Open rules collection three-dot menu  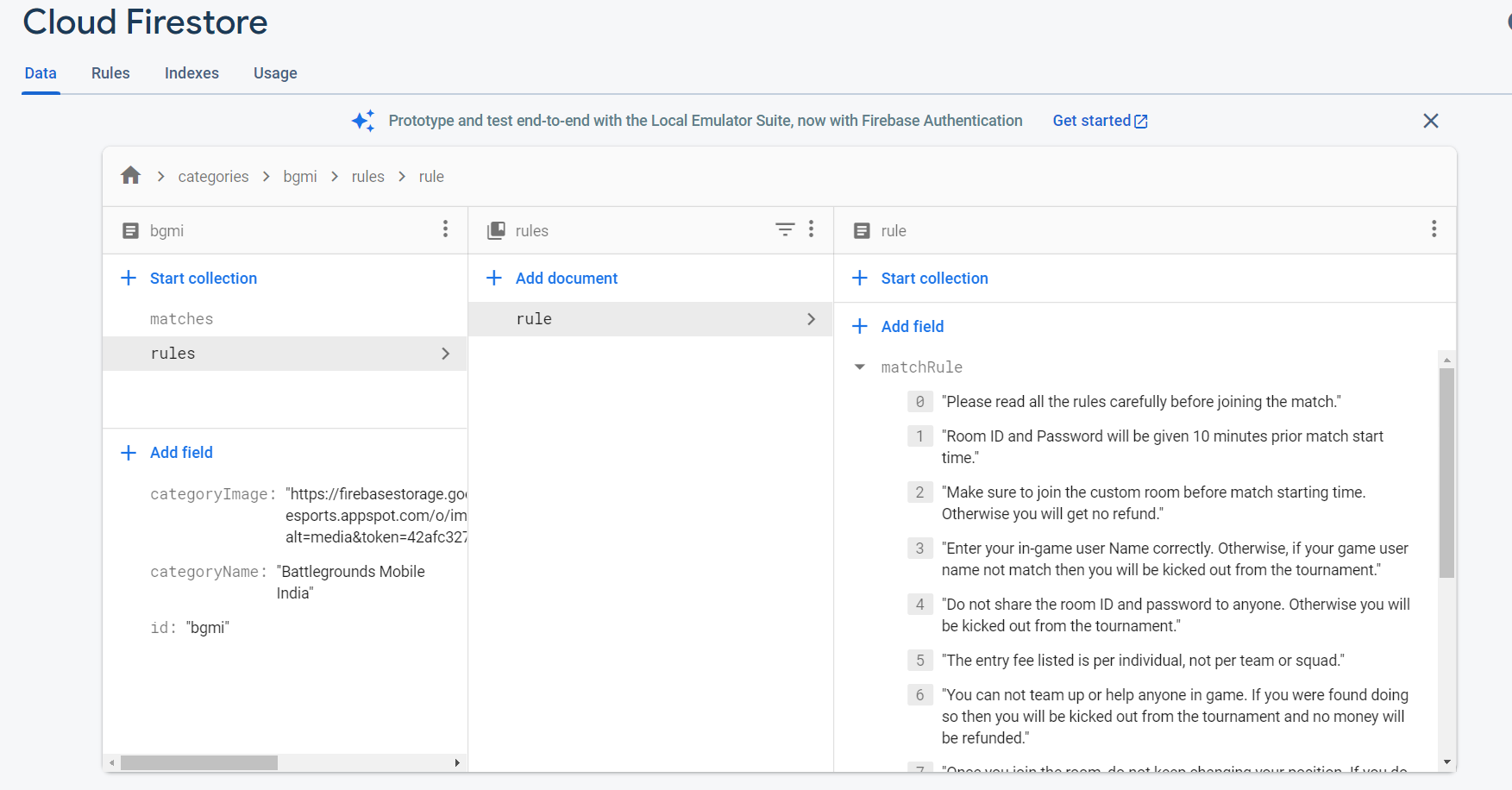click(811, 229)
